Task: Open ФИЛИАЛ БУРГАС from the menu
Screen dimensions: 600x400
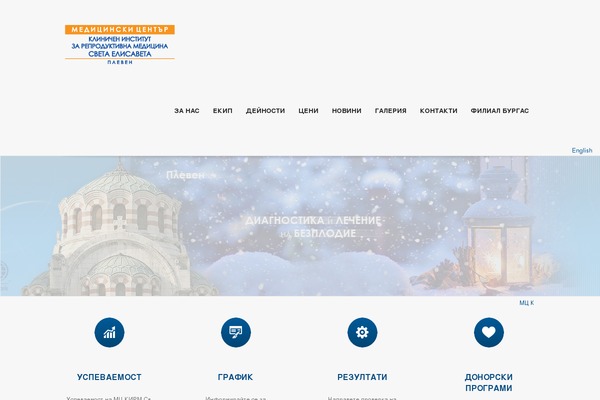Action: point(500,111)
